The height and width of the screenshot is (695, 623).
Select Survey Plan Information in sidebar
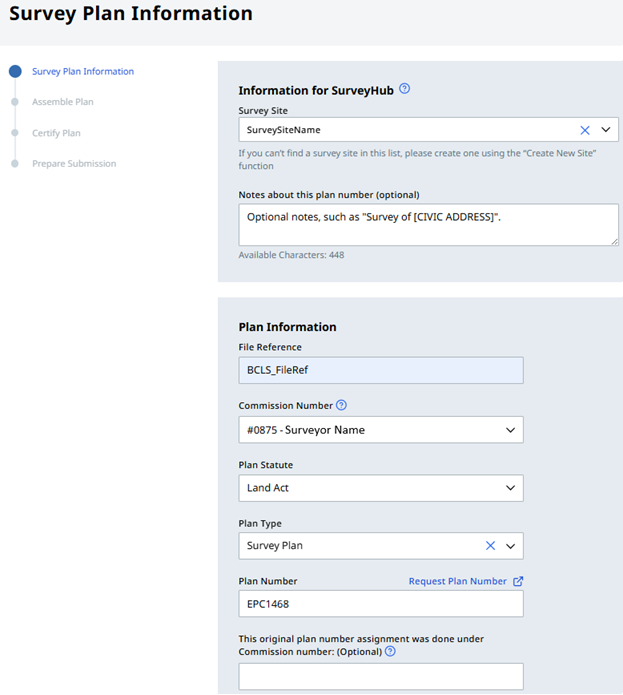click(x=82, y=72)
